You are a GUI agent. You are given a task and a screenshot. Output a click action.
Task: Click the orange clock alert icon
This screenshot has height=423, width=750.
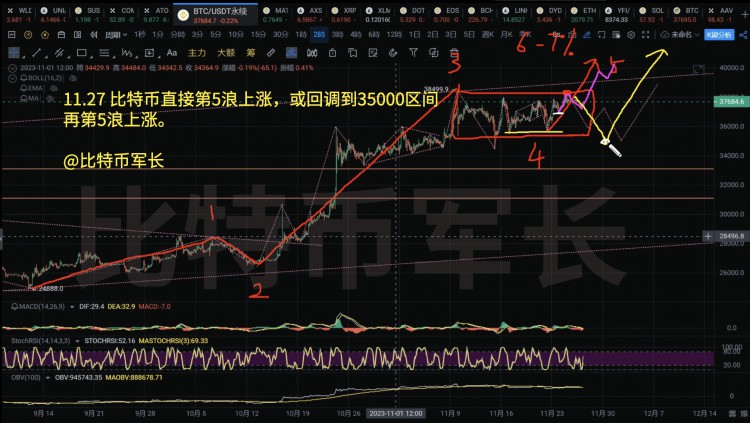28,34
